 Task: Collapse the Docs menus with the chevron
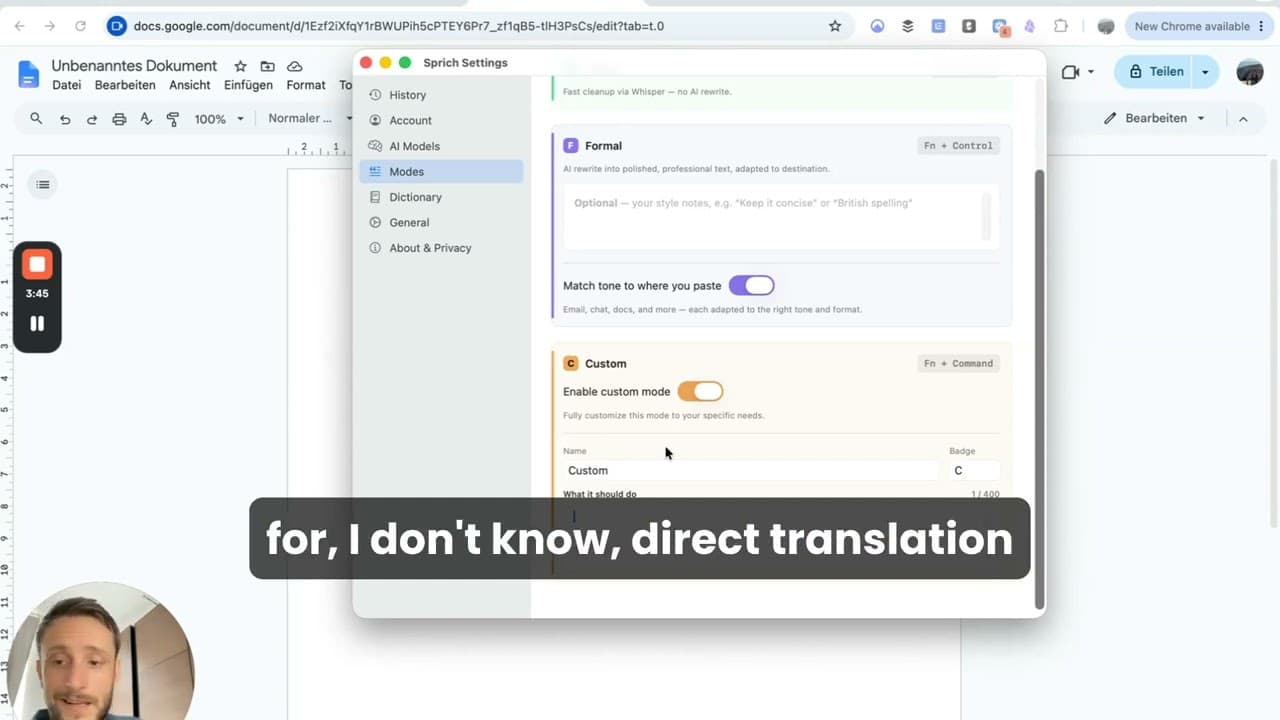pyautogui.click(x=1243, y=118)
